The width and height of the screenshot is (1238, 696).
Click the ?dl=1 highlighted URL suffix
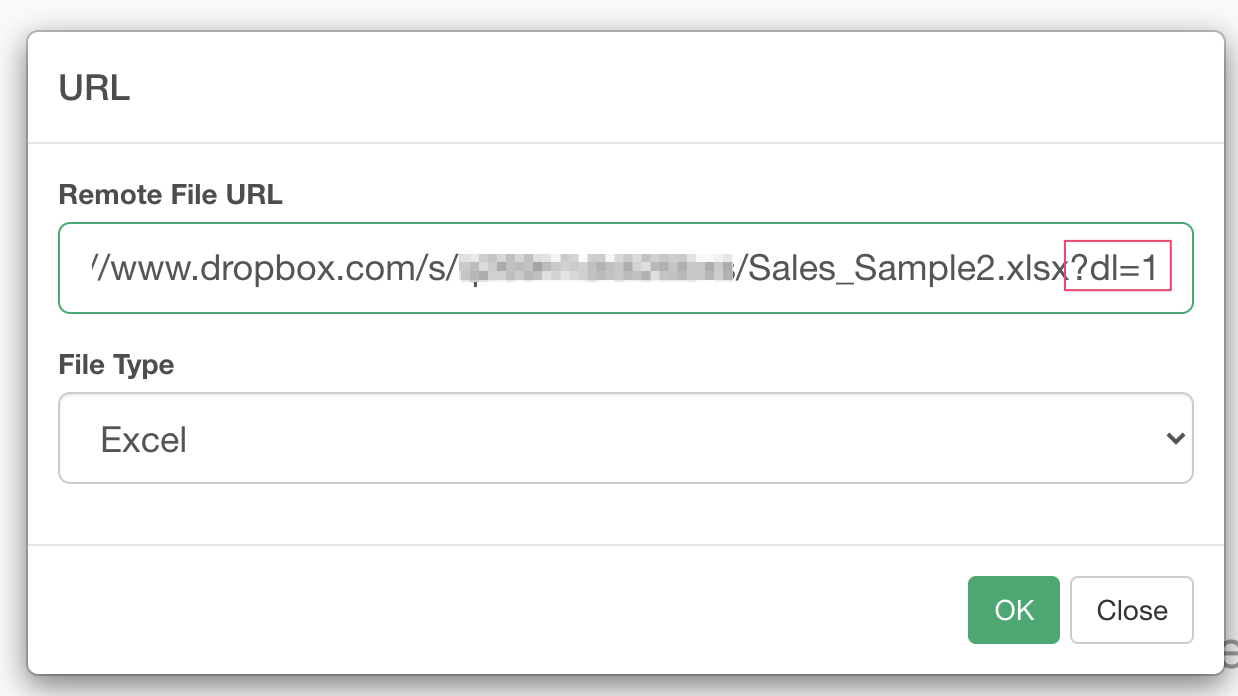1117,268
